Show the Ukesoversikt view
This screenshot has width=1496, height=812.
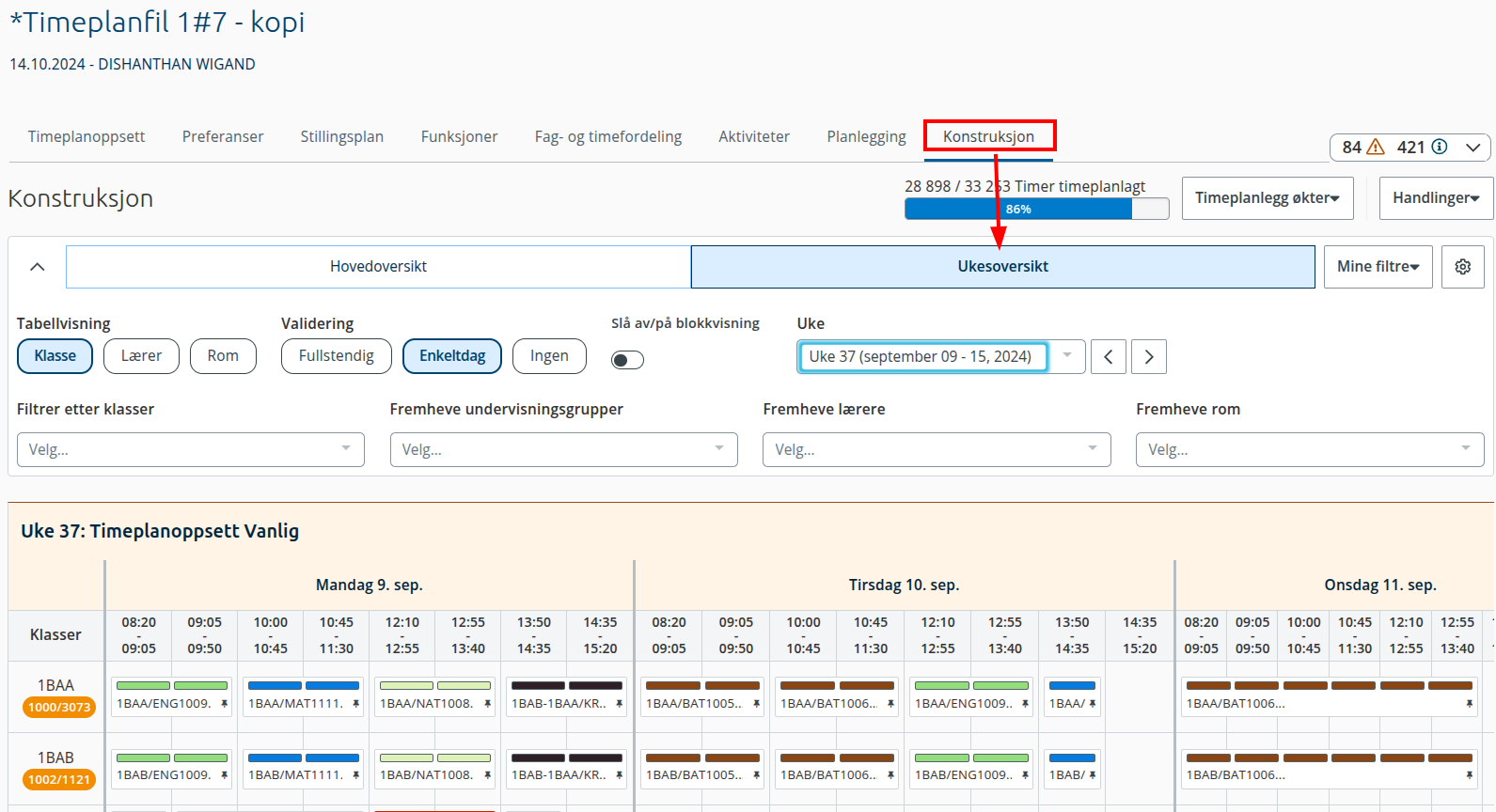coord(1003,267)
